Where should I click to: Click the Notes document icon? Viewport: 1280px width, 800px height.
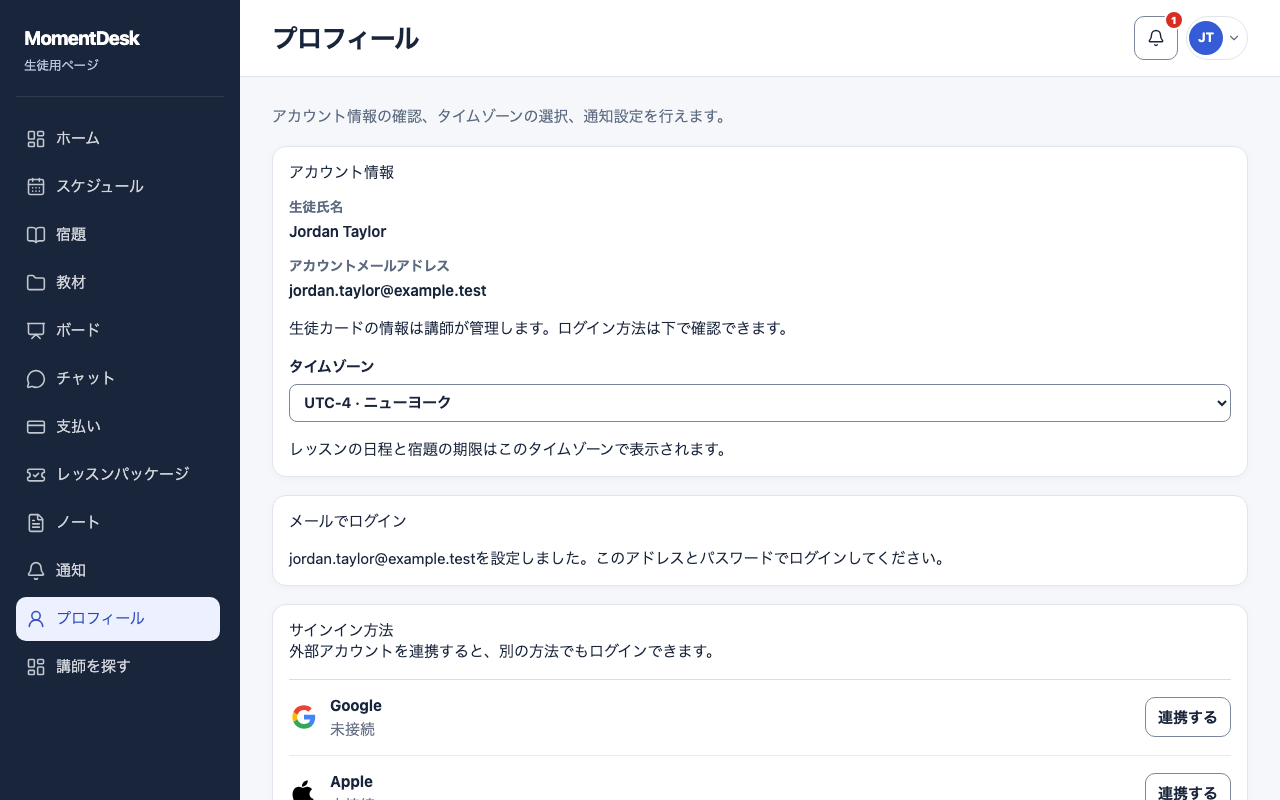(x=36, y=523)
